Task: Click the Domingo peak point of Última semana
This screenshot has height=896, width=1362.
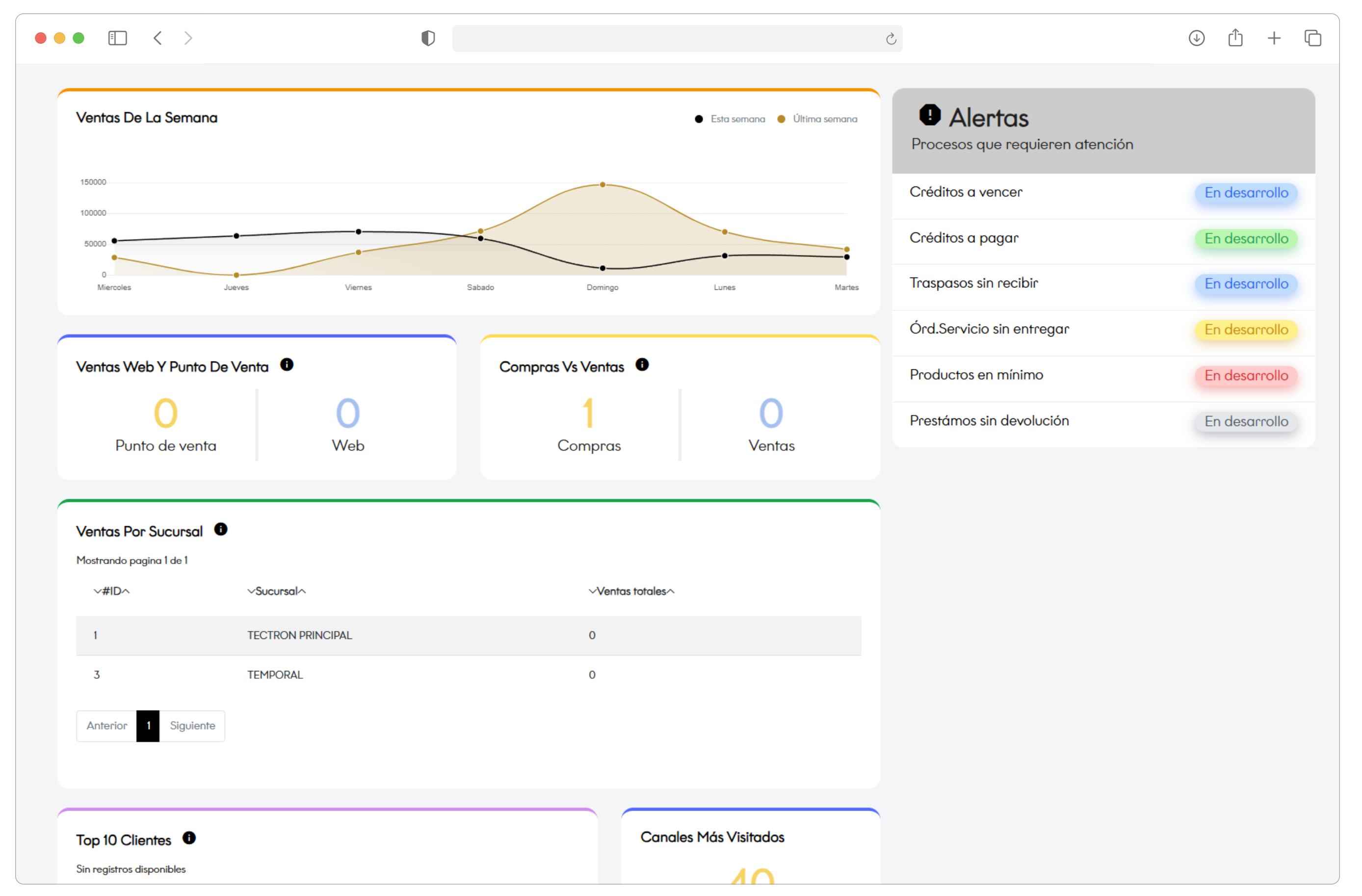Action: point(602,185)
